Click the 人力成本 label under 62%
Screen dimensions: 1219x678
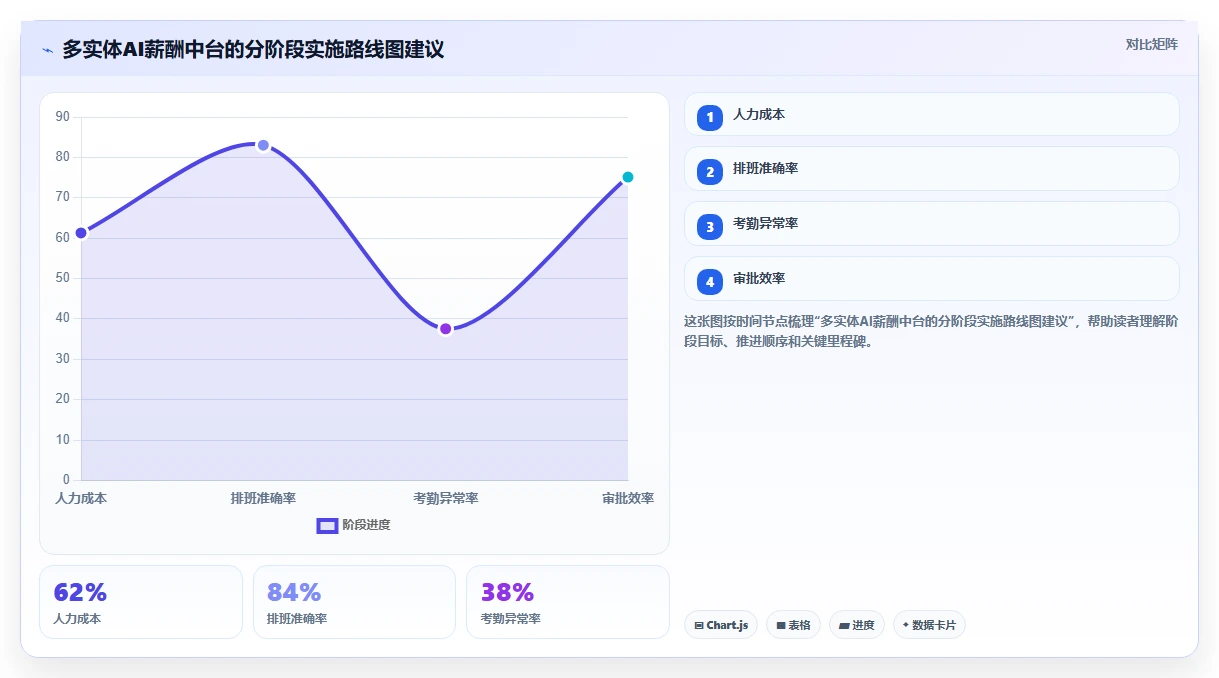(77, 619)
